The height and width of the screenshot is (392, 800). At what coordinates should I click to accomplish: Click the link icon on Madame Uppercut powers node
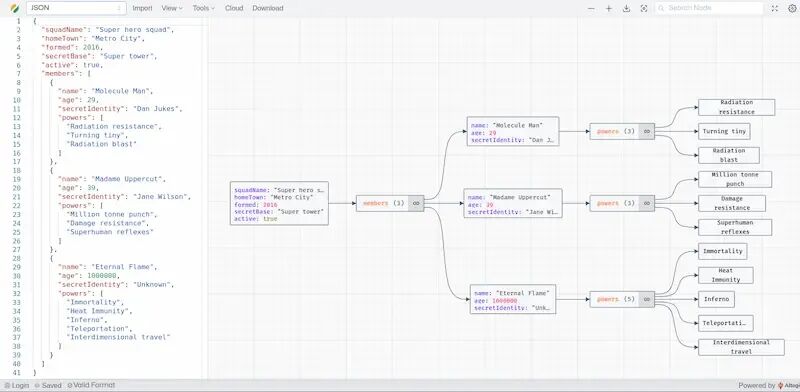(x=646, y=203)
